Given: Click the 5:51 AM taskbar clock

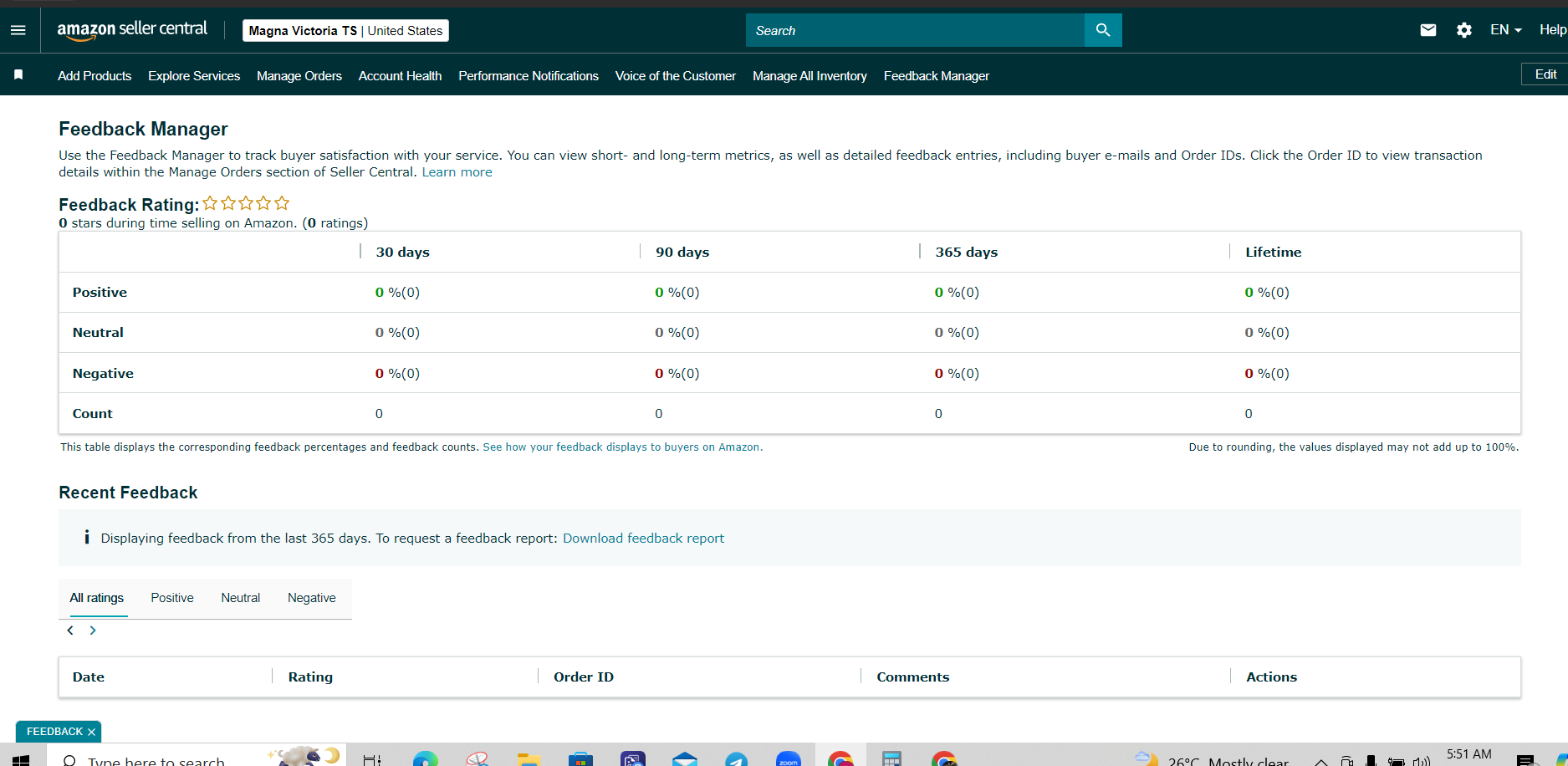Looking at the screenshot, I should (1468, 754).
